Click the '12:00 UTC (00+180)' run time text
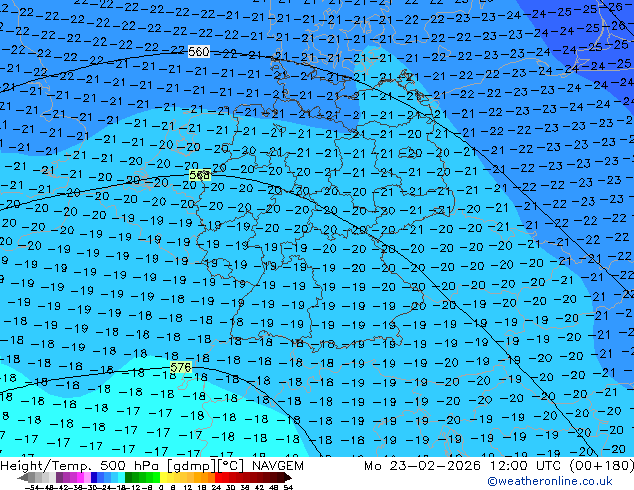634x490 pixels. point(562,466)
